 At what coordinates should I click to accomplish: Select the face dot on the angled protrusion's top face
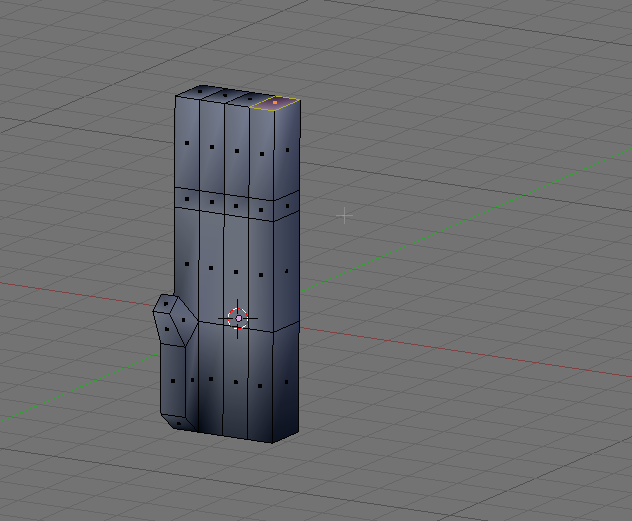(166, 304)
